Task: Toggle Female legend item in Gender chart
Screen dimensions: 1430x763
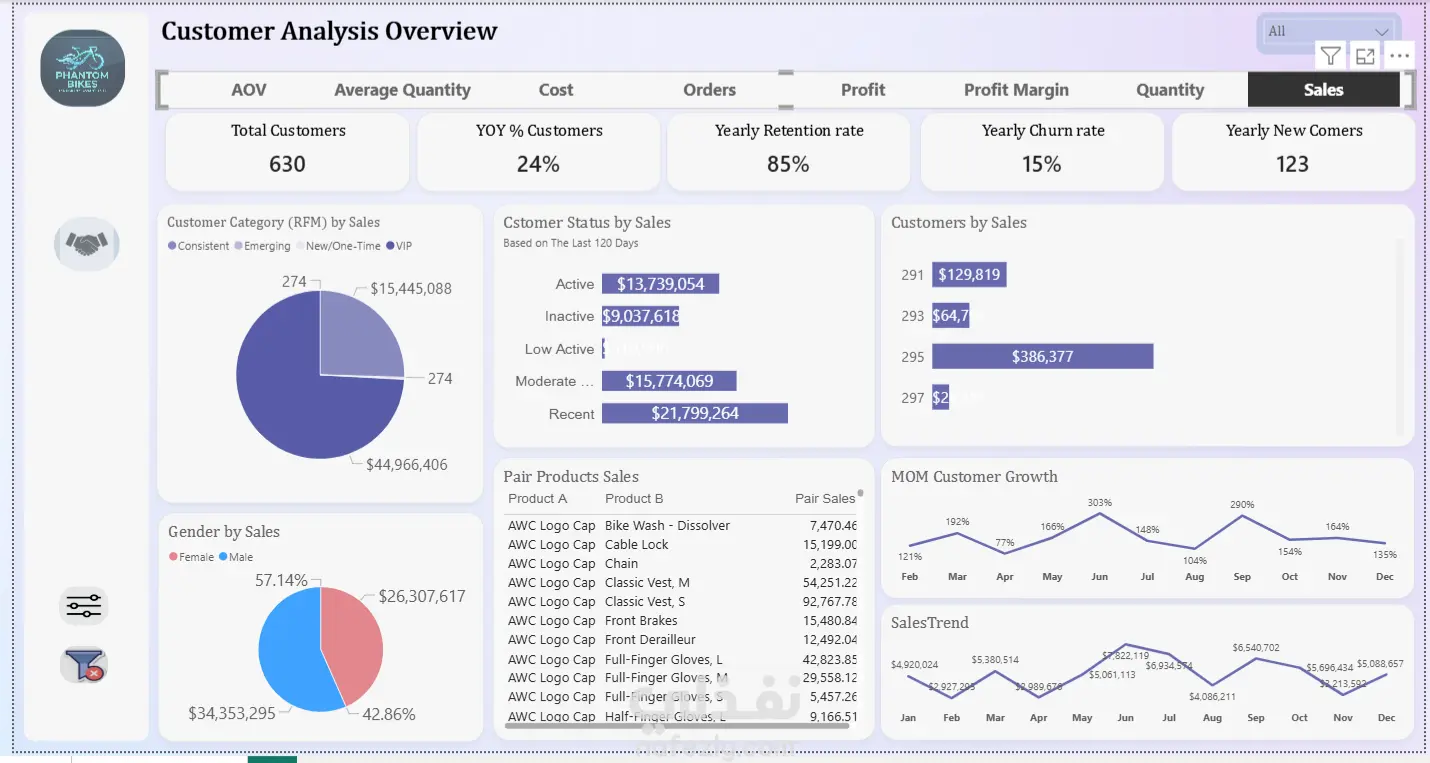Action: 191,557
